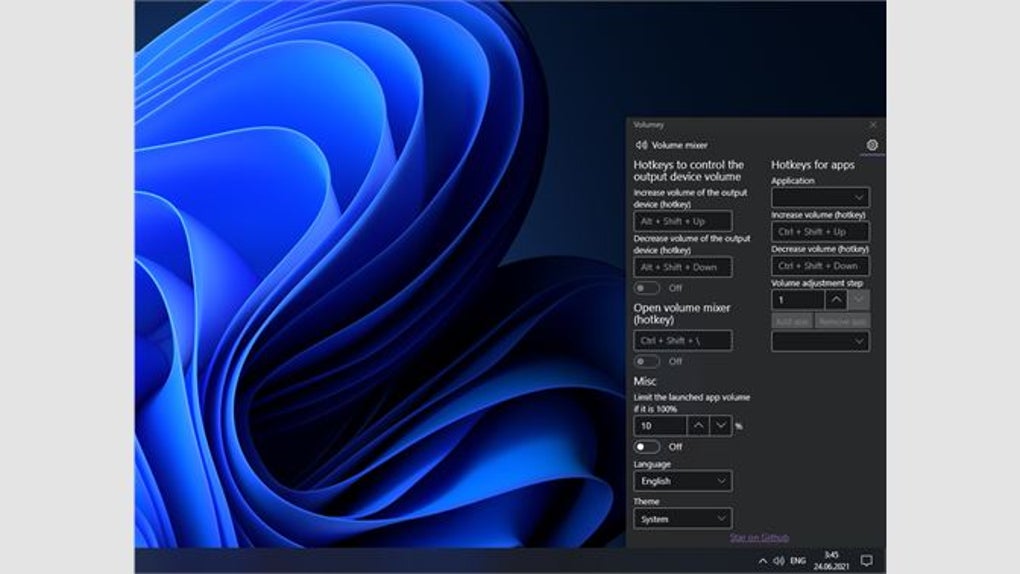This screenshot has width=1020, height=574.
Task: Show hidden icons in the system tray
Action: 762,560
